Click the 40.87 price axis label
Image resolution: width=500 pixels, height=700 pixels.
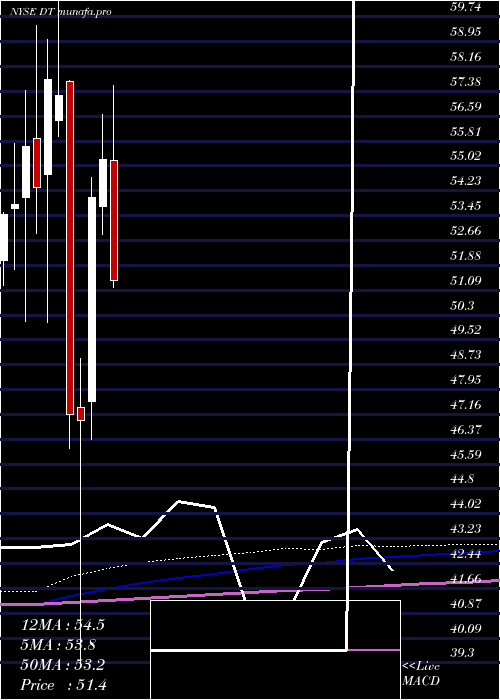(468, 604)
